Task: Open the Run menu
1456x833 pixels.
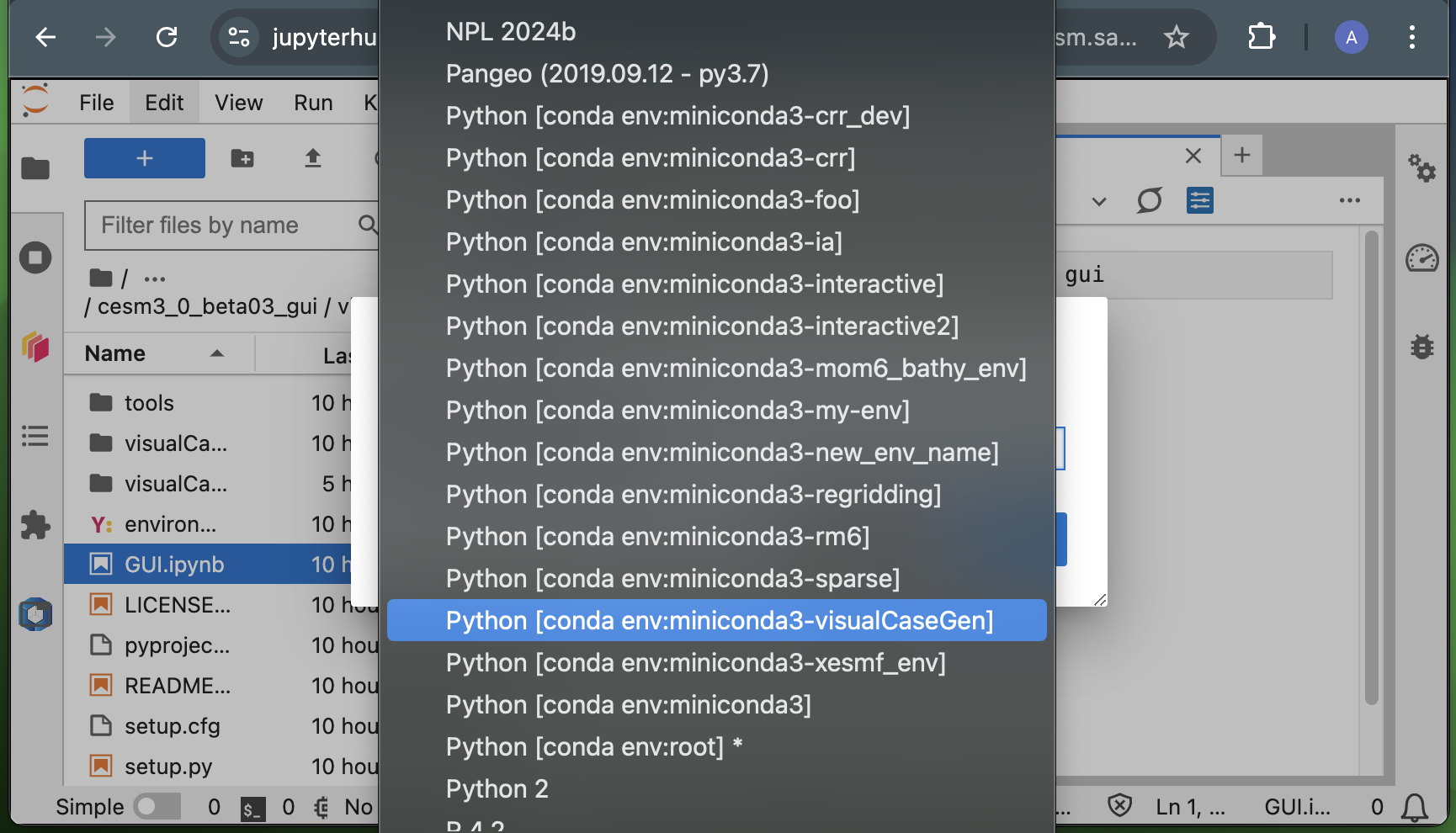Action: click(313, 103)
